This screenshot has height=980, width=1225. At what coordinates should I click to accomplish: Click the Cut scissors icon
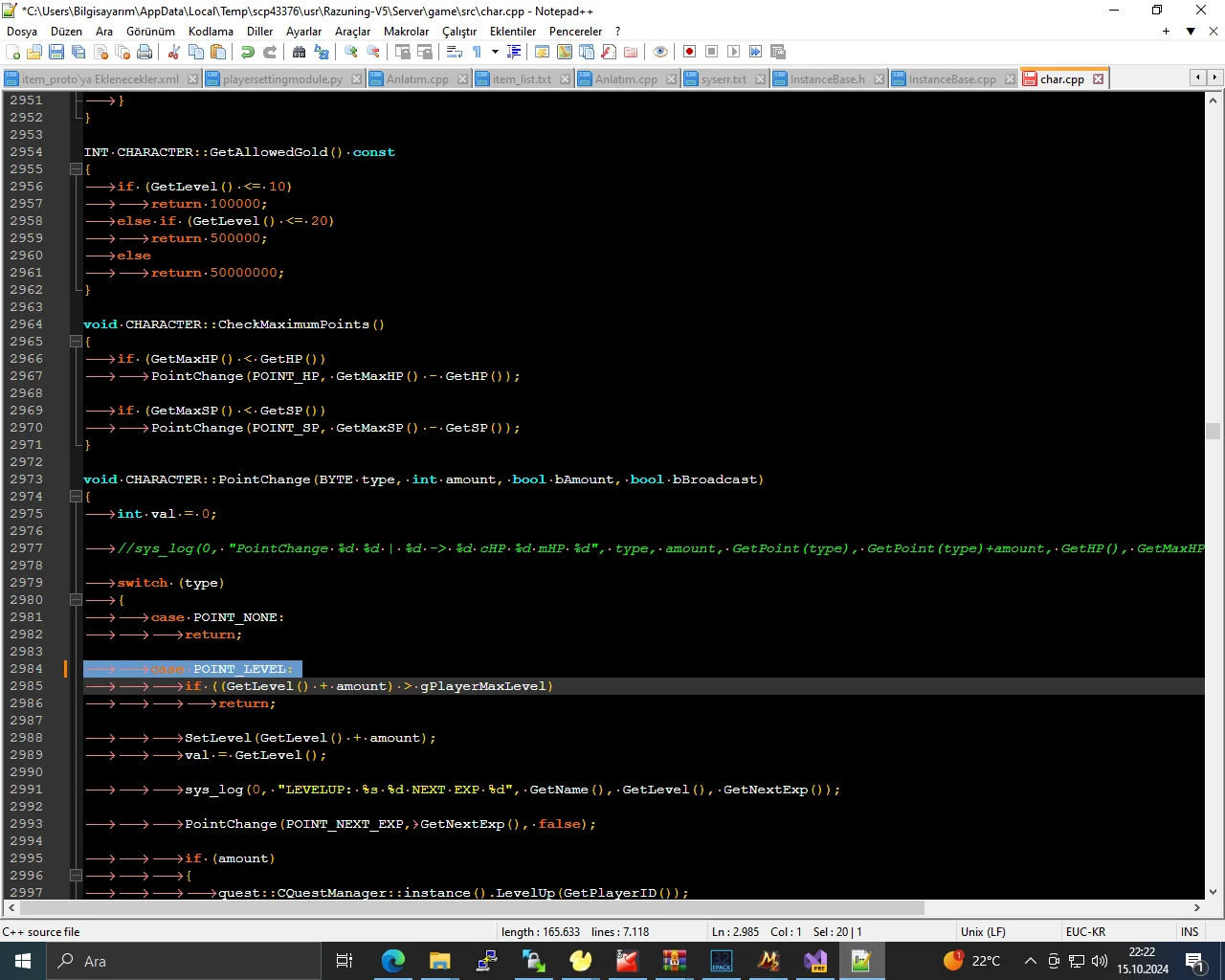pos(173,52)
